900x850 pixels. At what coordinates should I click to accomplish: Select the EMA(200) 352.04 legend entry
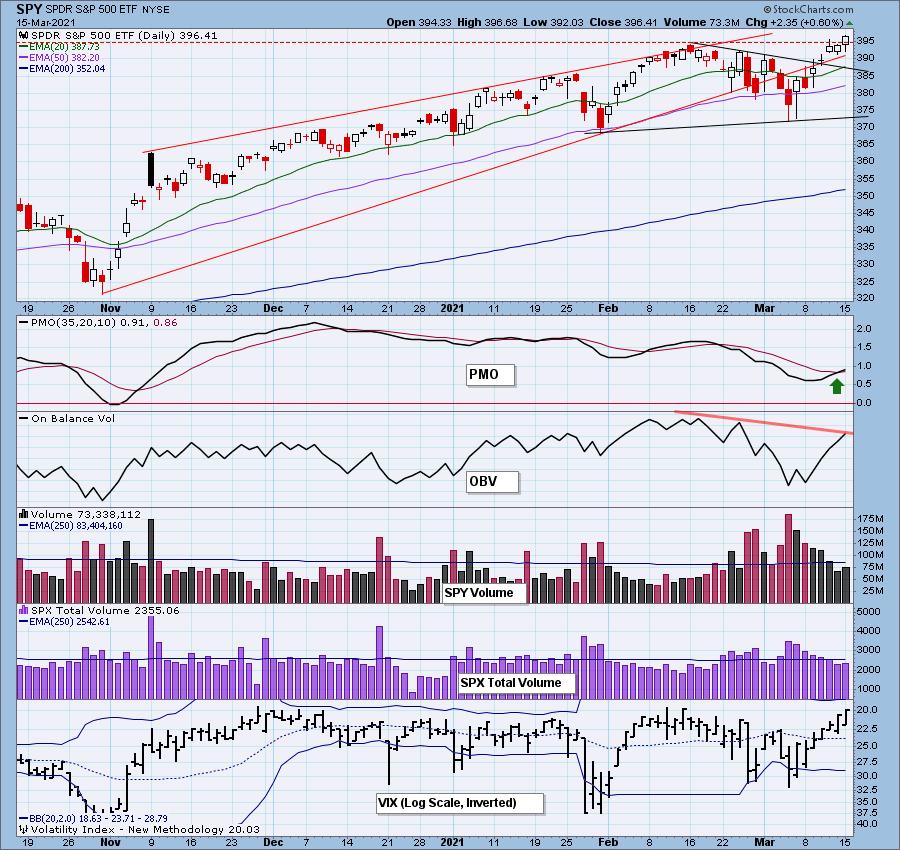pos(62,68)
